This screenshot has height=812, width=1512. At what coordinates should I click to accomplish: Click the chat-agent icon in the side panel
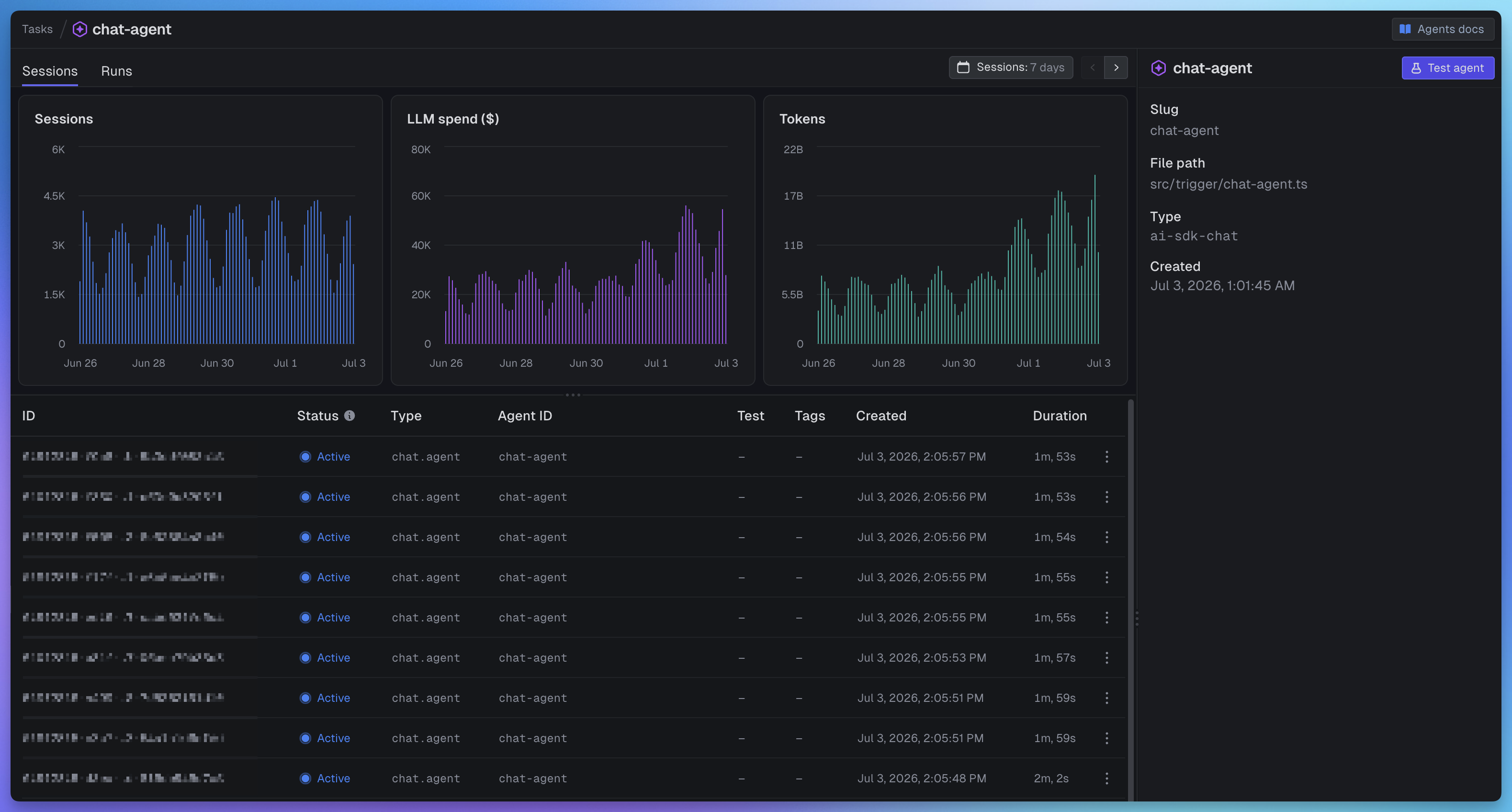tap(1159, 68)
